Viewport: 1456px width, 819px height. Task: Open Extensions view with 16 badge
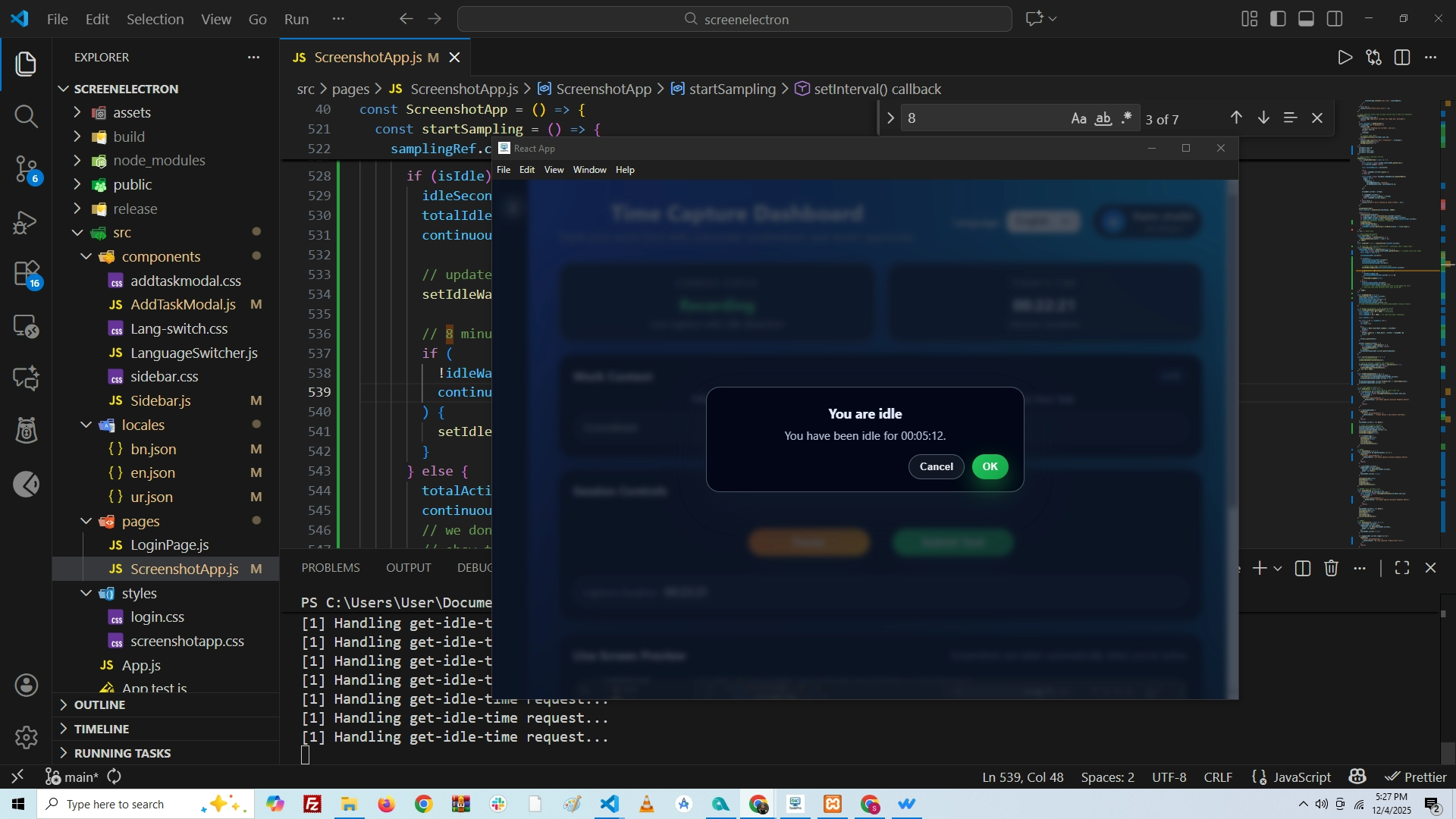coord(26,274)
